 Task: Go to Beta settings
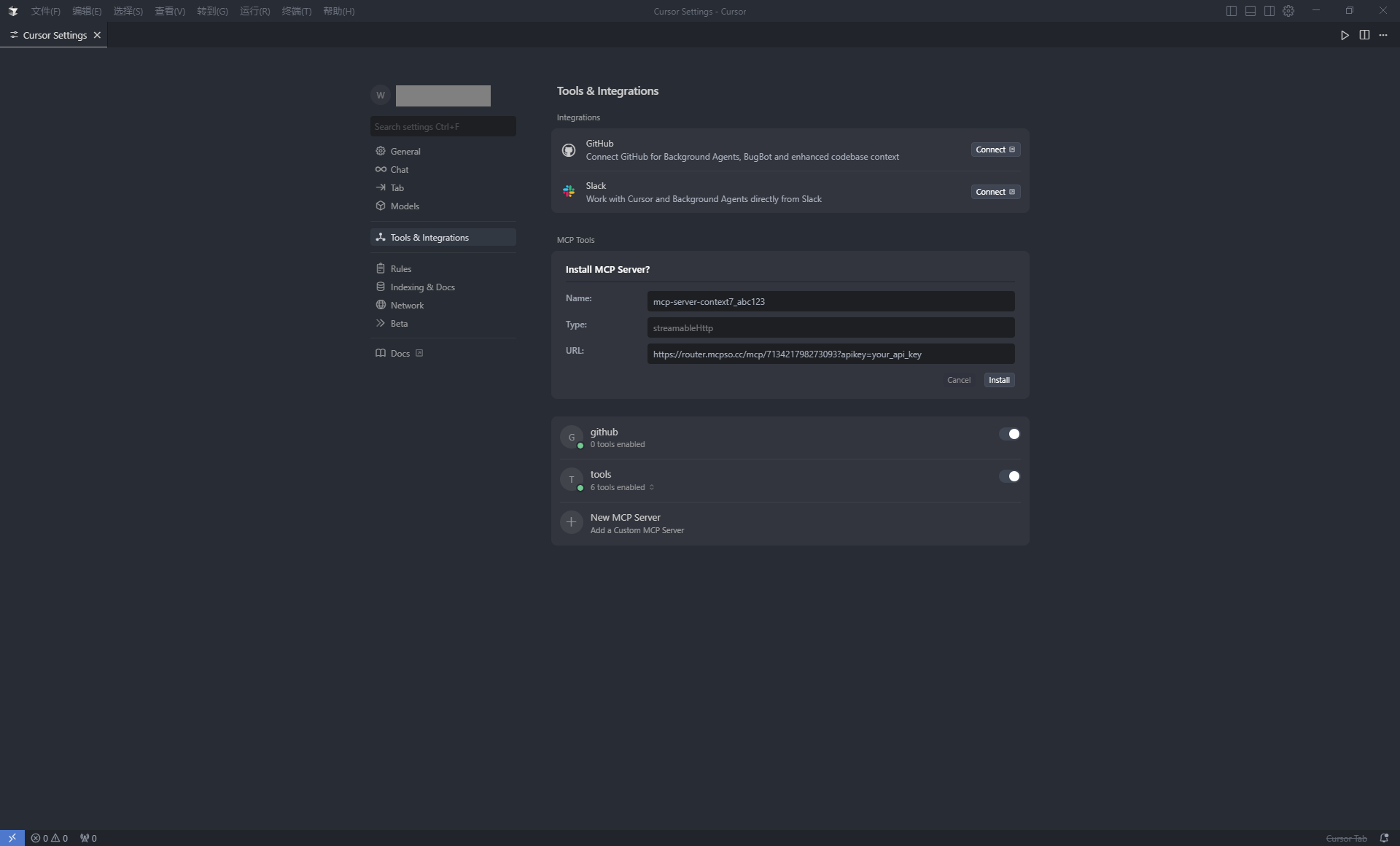point(443,323)
